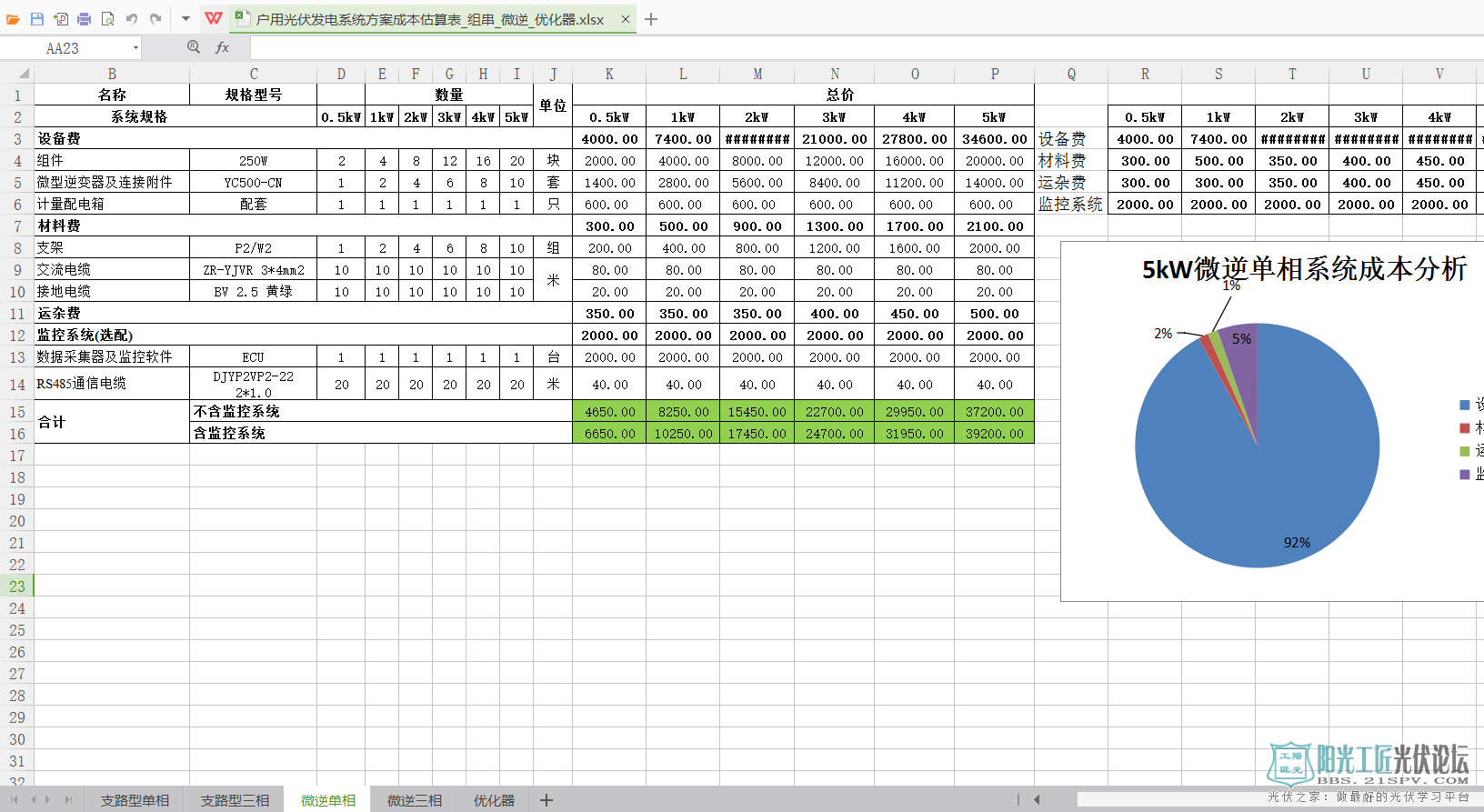
Task: Click the 规格型号 header cell
Action: tap(253, 95)
